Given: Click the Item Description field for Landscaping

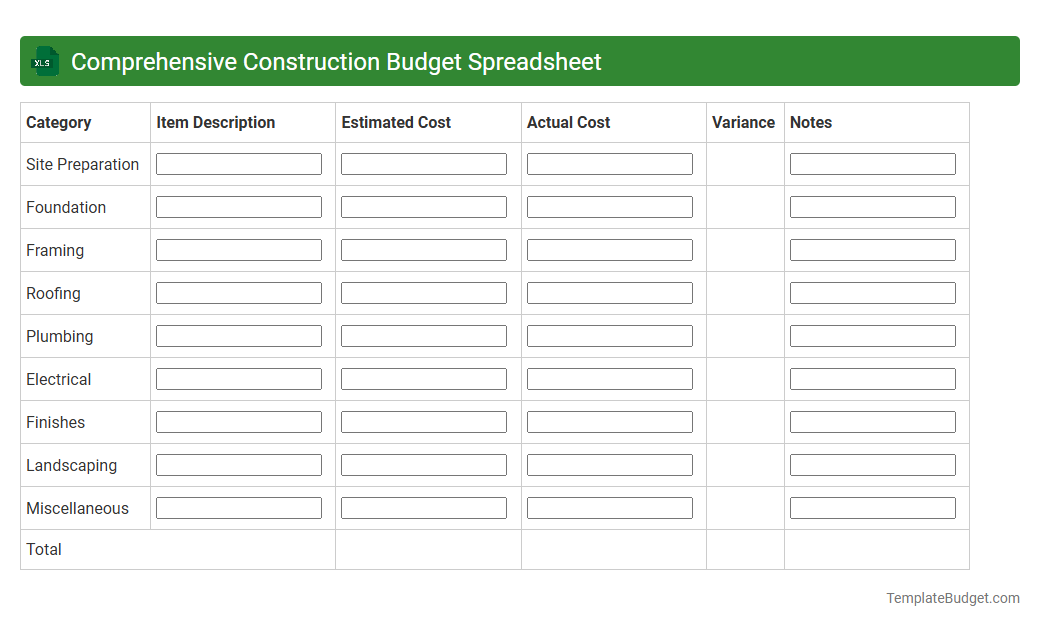Looking at the screenshot, I should pos(238,464).
